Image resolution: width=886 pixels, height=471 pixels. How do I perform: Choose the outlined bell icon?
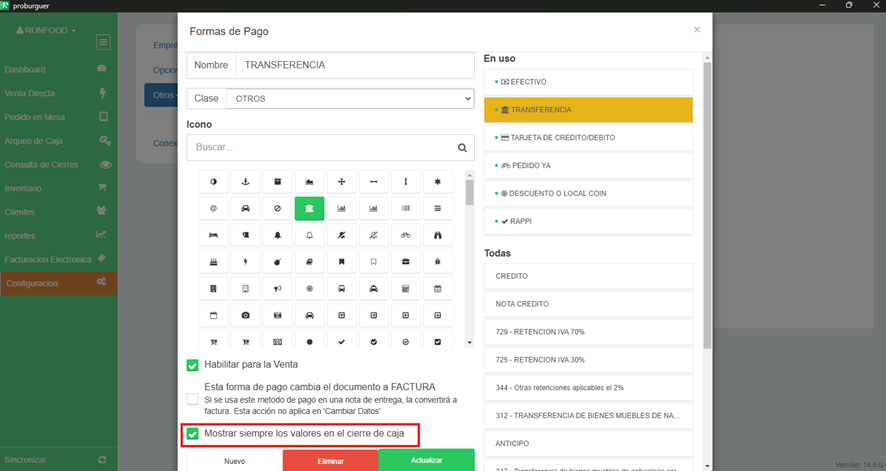pos(310,235)
